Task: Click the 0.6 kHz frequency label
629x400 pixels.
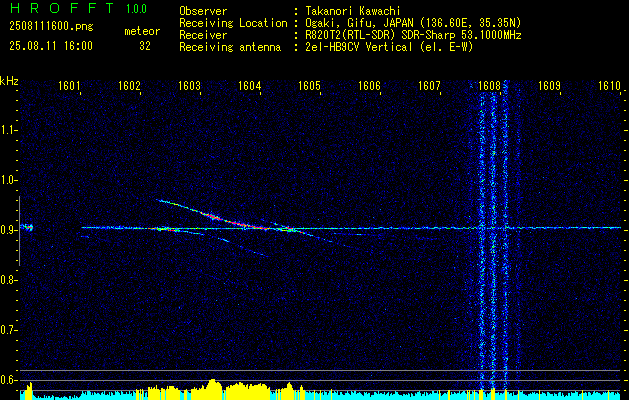Action: (8, 380)
